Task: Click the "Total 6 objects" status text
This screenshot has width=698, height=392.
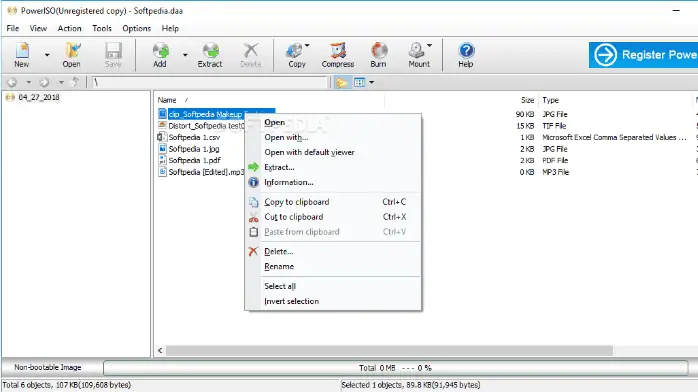Action: pyautogui.click(x=67, y=385)
